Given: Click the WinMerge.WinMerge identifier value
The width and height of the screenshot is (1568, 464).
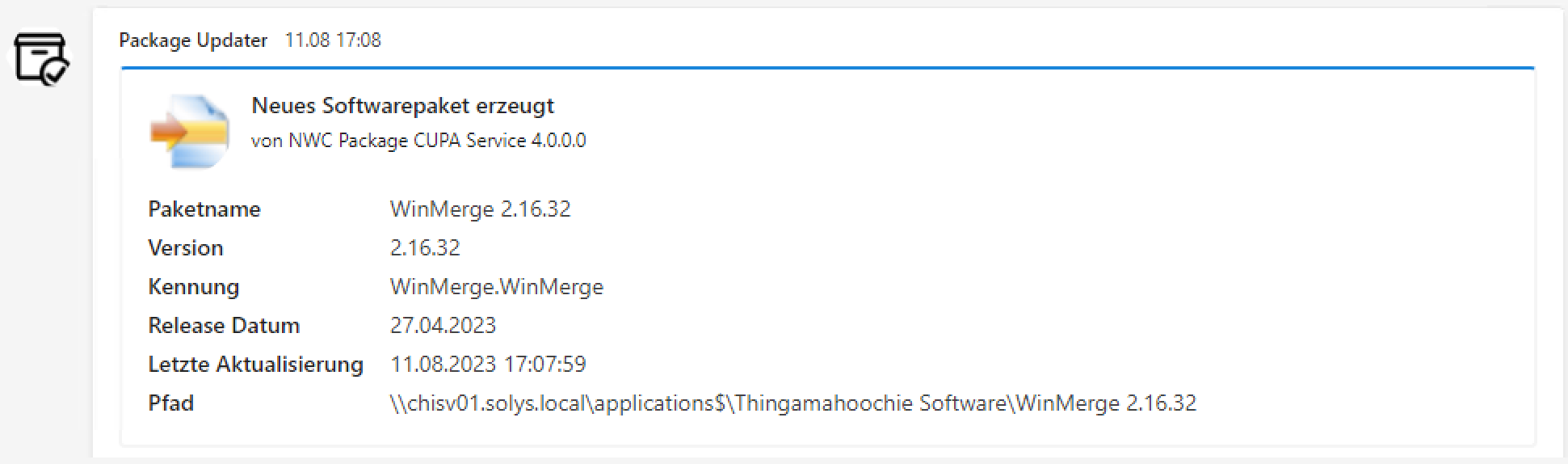Looking at the screenshot, I should [x=496, y=287].
